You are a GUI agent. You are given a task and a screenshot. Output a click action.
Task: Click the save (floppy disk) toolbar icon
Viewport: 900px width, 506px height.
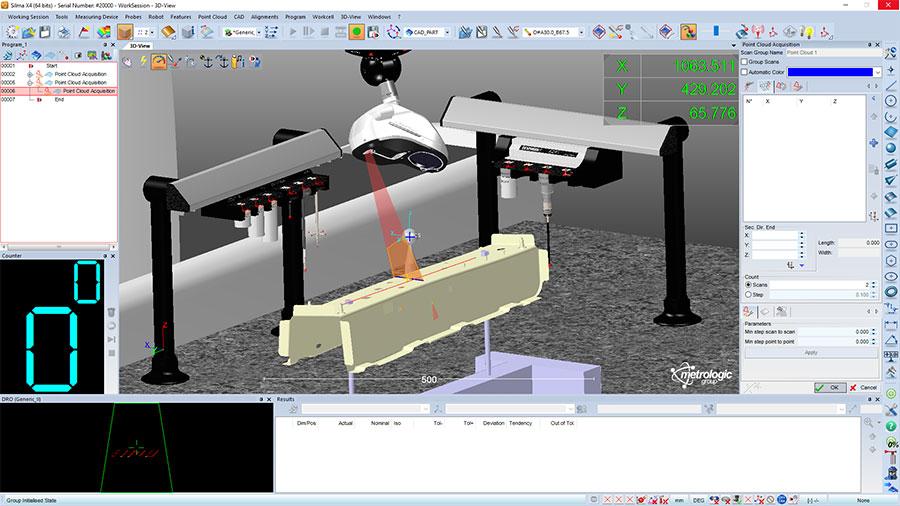click(46, 32)
